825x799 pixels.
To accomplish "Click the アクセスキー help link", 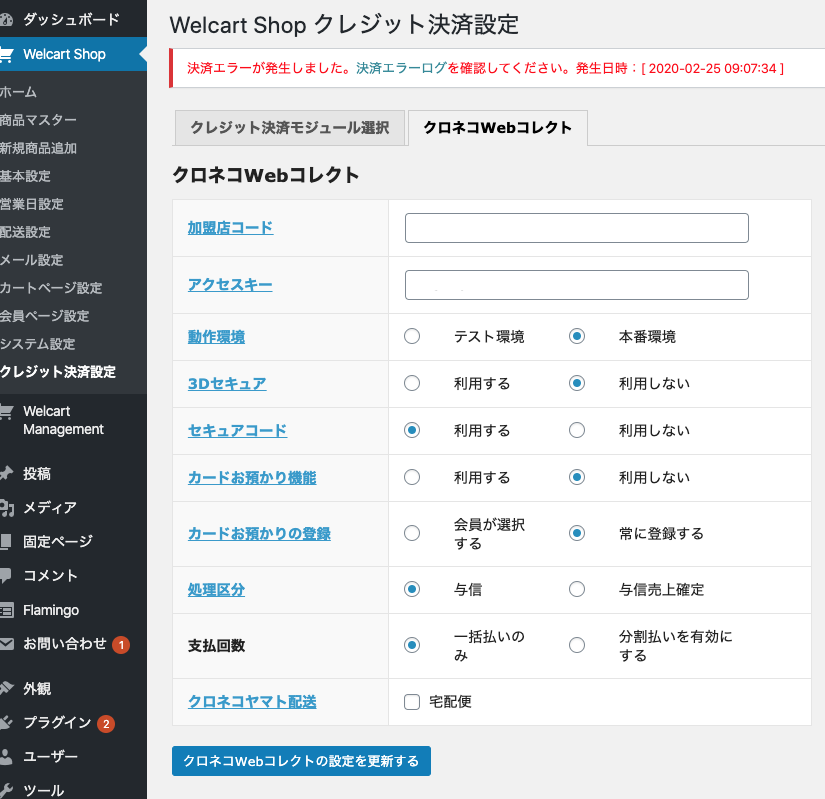I will point(230,285).
